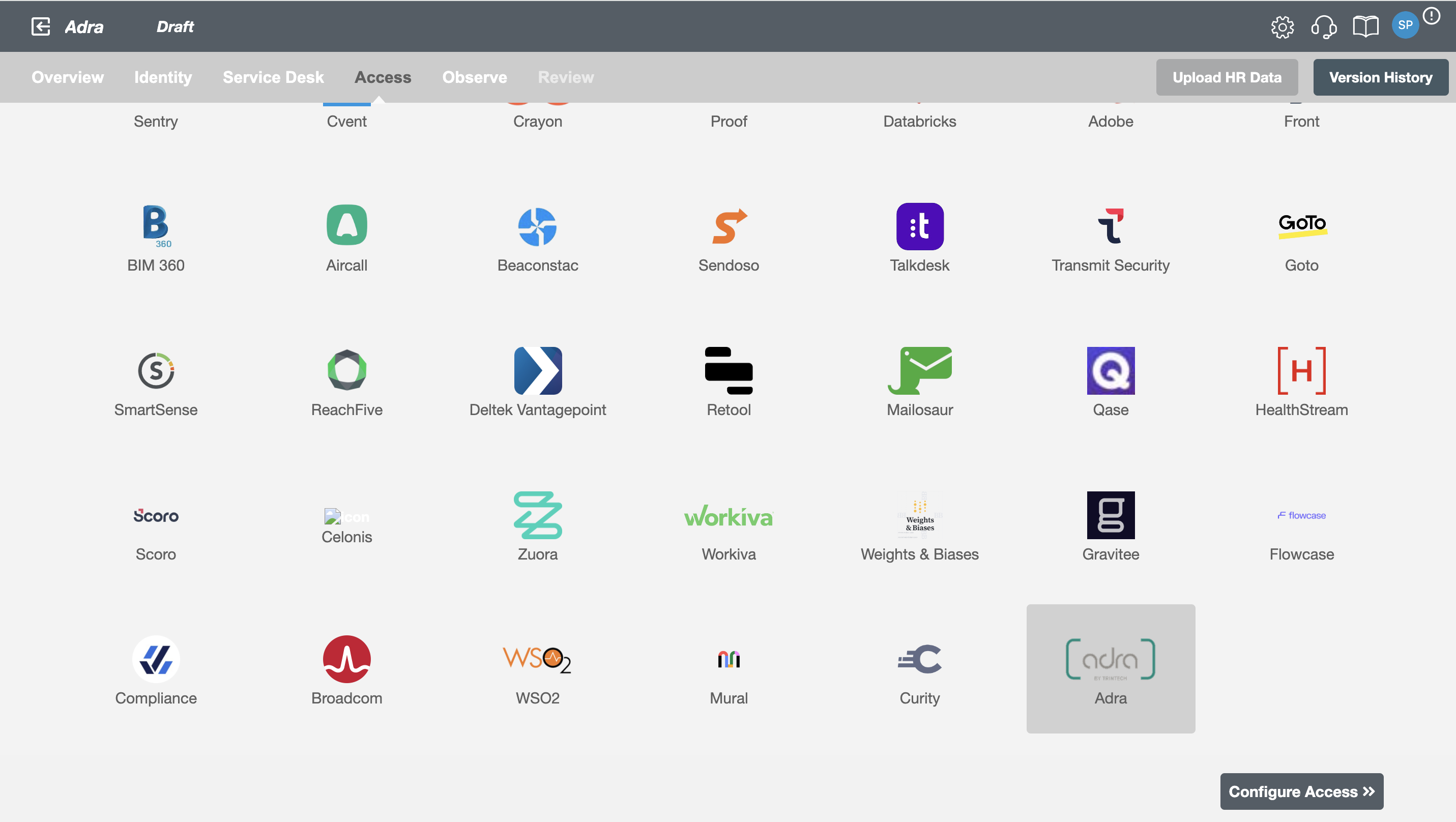Select the Mural app icon

pyautogui.click(x=729, y=659)
